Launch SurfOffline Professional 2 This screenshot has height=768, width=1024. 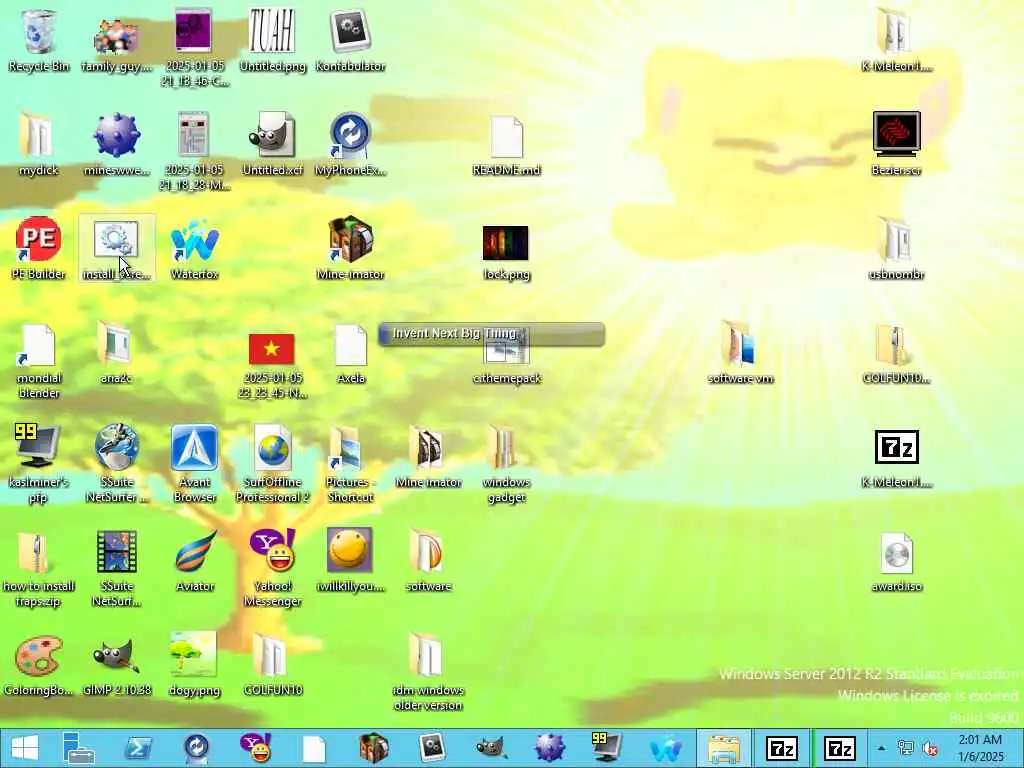(x=272, y=464)
